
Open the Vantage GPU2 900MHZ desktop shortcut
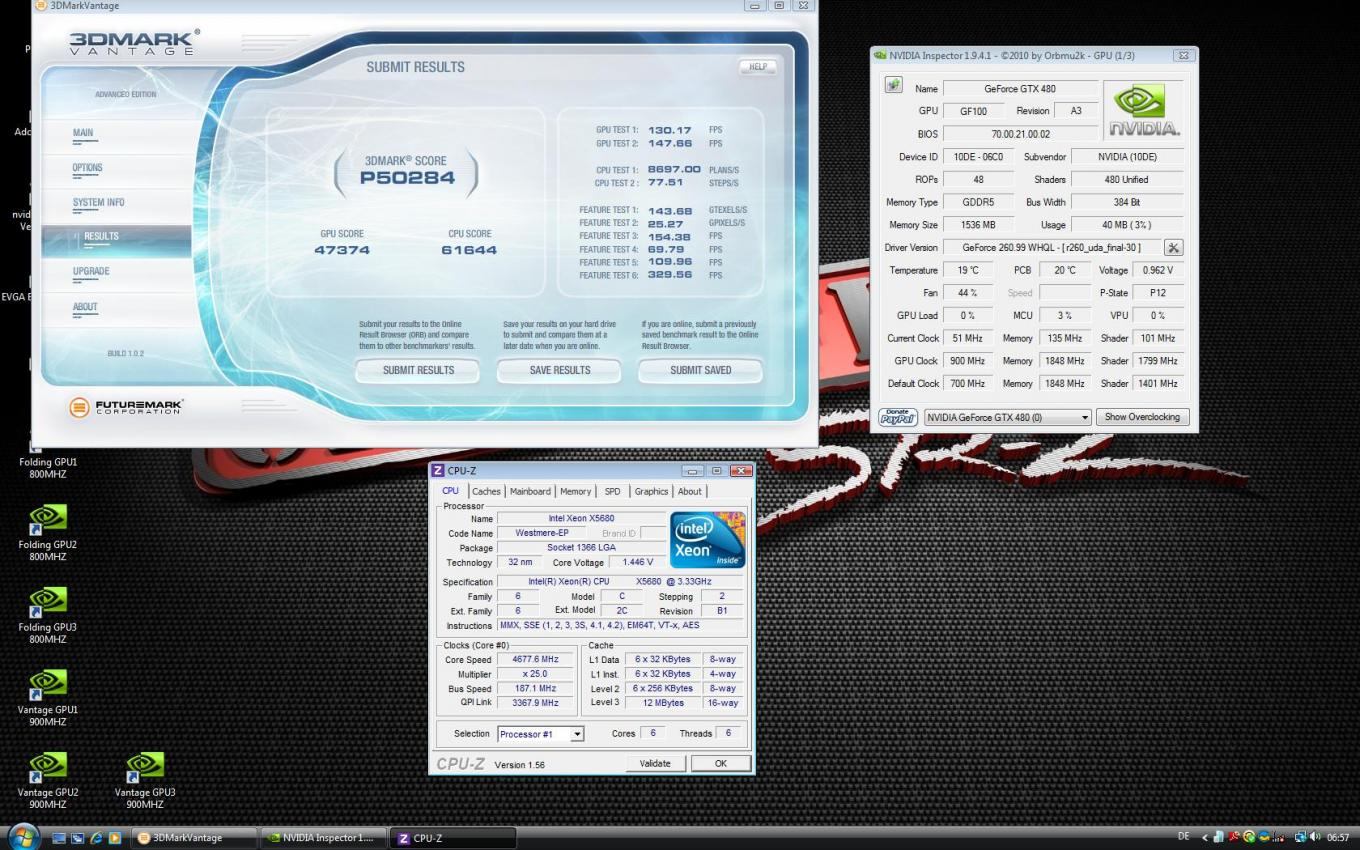(x=47, y=780)
